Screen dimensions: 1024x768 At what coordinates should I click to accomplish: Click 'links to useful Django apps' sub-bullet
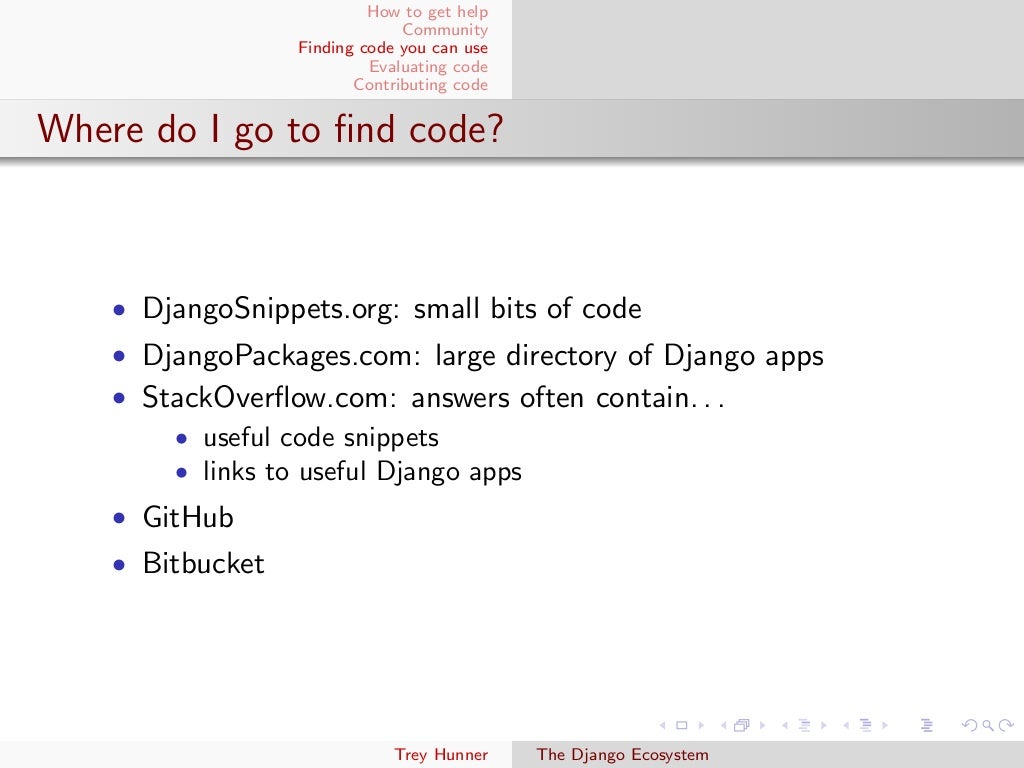tap(362, 472)
